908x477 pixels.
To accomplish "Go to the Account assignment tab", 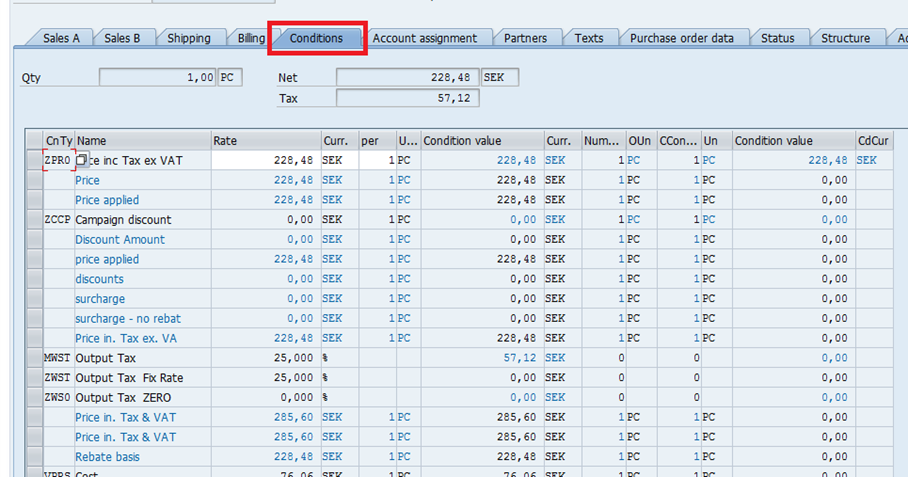I will [425, 38].
